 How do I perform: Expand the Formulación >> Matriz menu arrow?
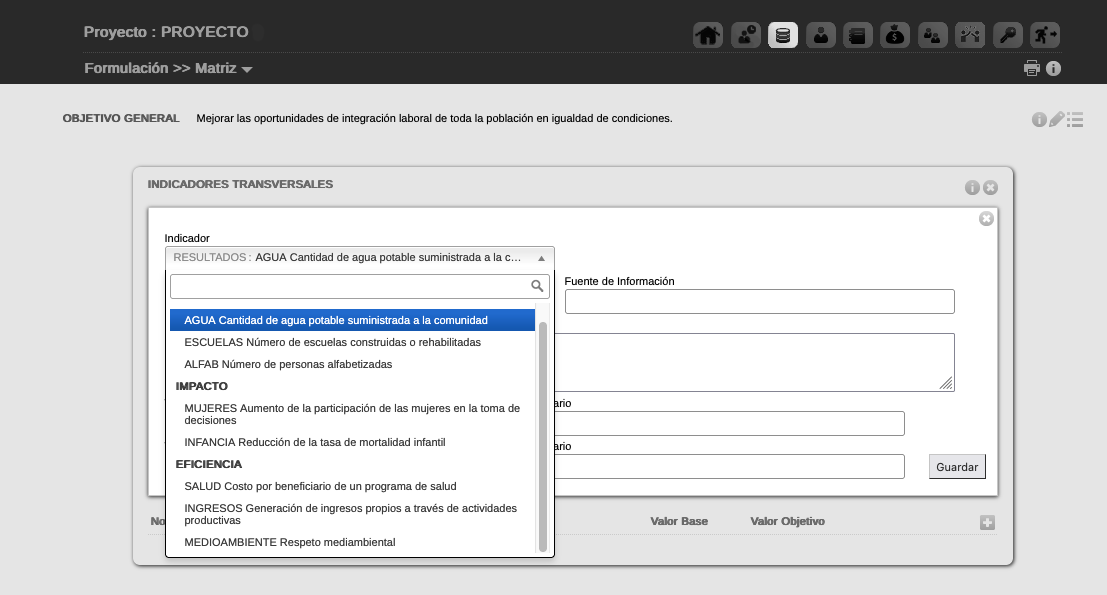pos(247,70)
